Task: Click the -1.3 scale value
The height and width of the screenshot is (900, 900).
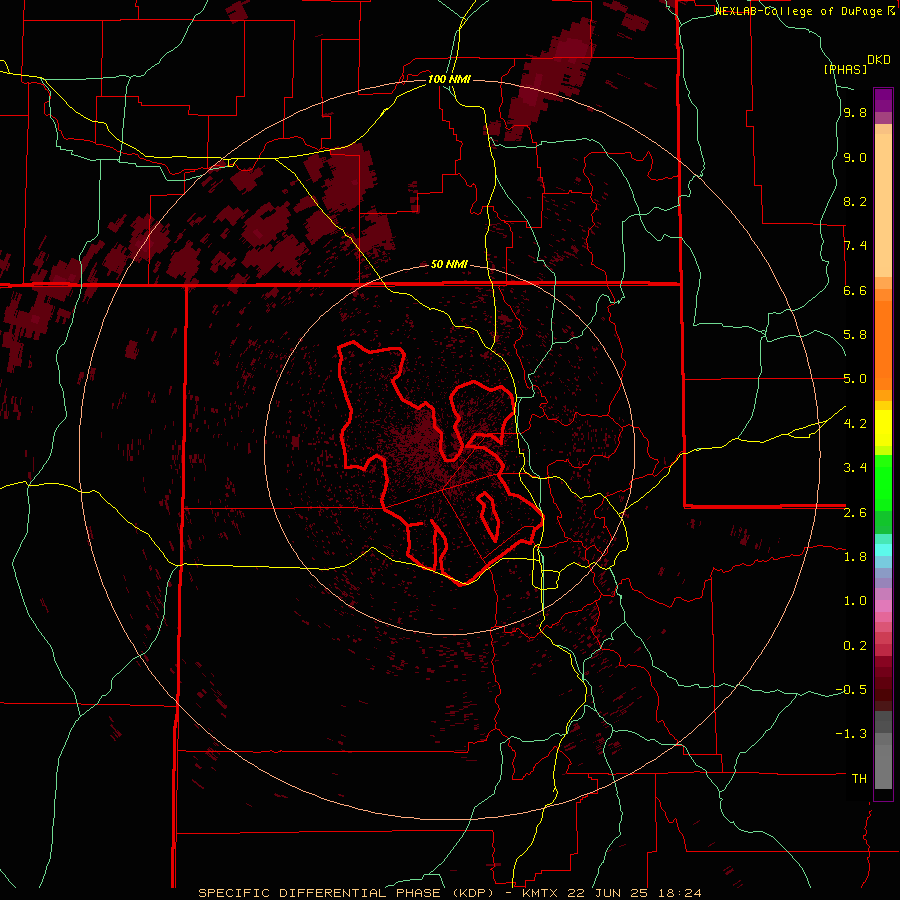Action: 851,734
